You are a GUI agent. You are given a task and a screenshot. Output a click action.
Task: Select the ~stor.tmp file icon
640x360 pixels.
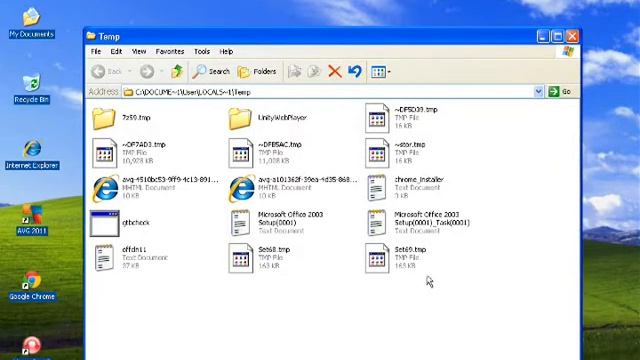pyautogui.click(x=377, y=153)
